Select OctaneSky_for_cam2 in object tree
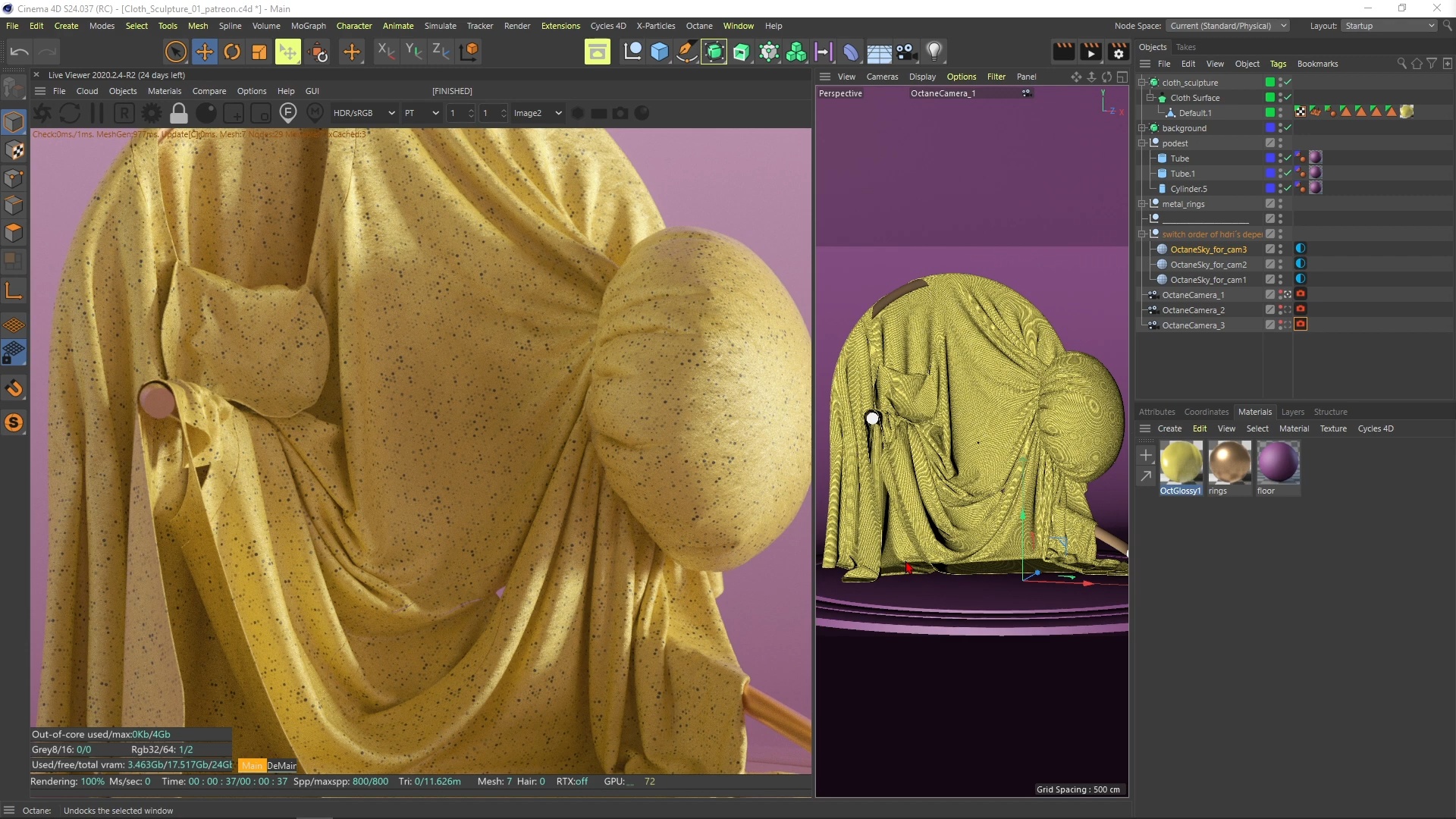 (1207, 265)
